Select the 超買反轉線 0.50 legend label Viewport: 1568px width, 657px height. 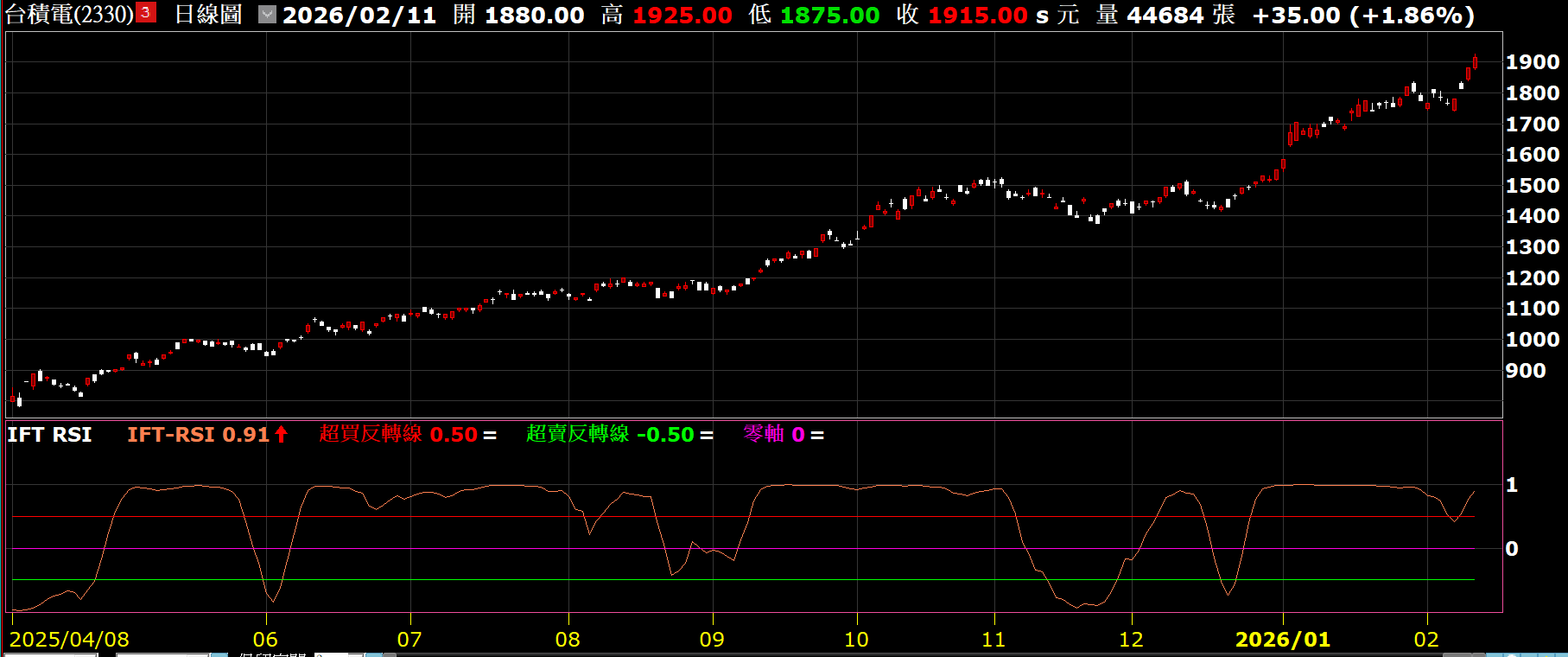[397, 434]
